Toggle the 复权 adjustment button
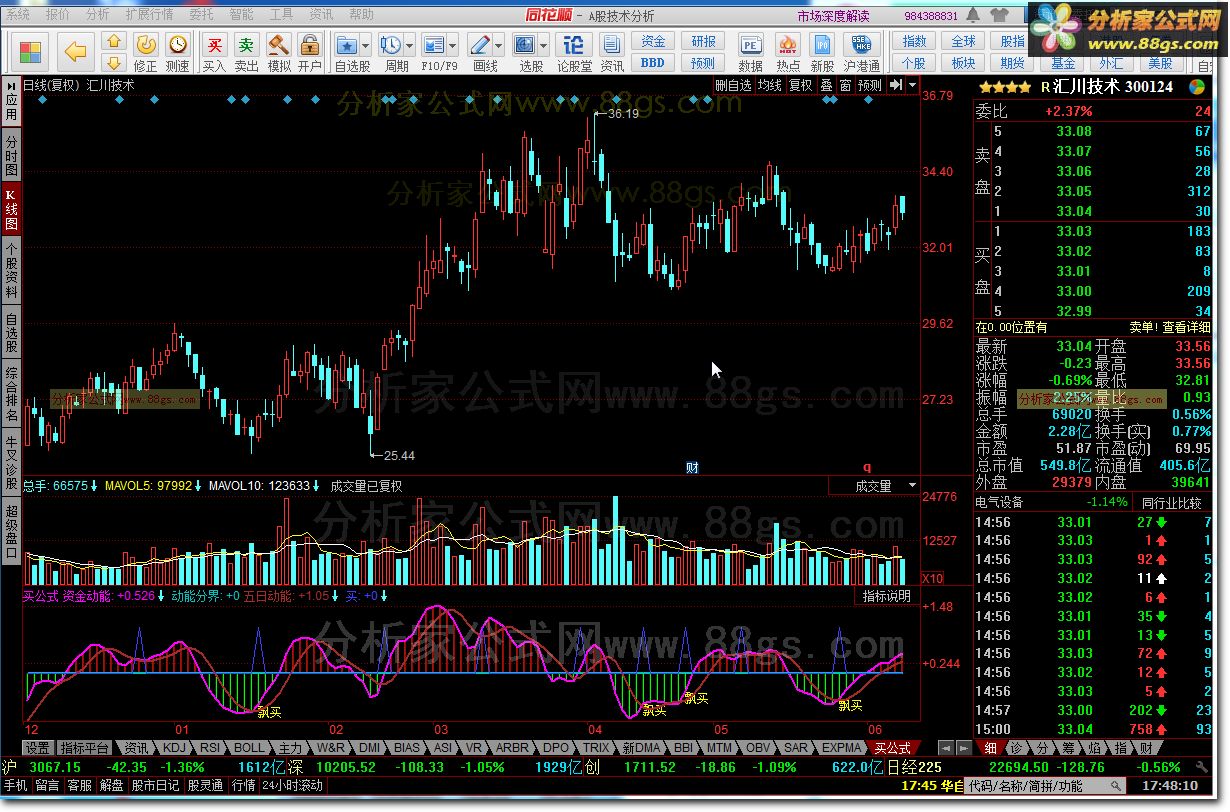This screenshot has height=812, width=1230. coord(801,86)
